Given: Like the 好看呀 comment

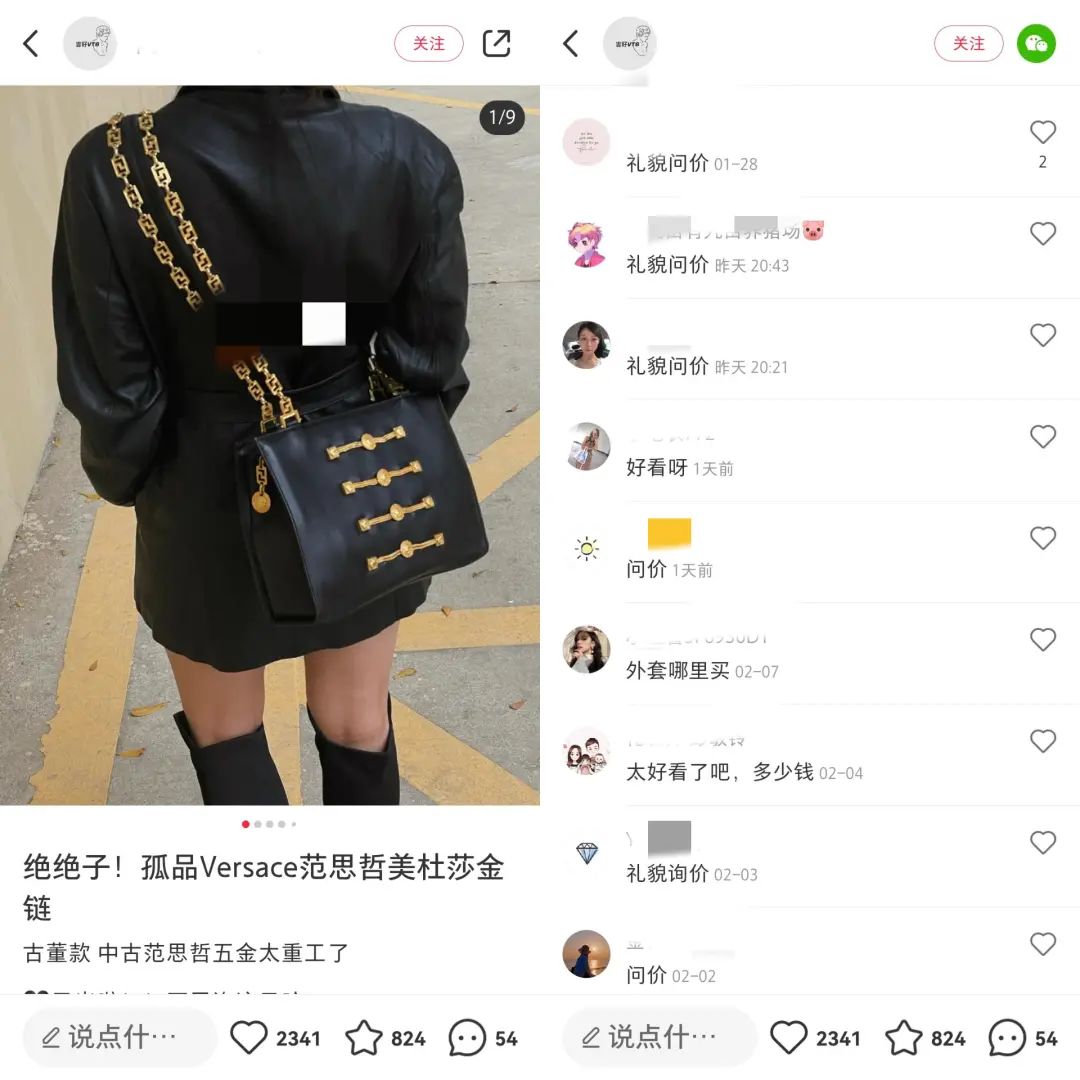Looking at the screenshot, I should tap(1043, 436).
